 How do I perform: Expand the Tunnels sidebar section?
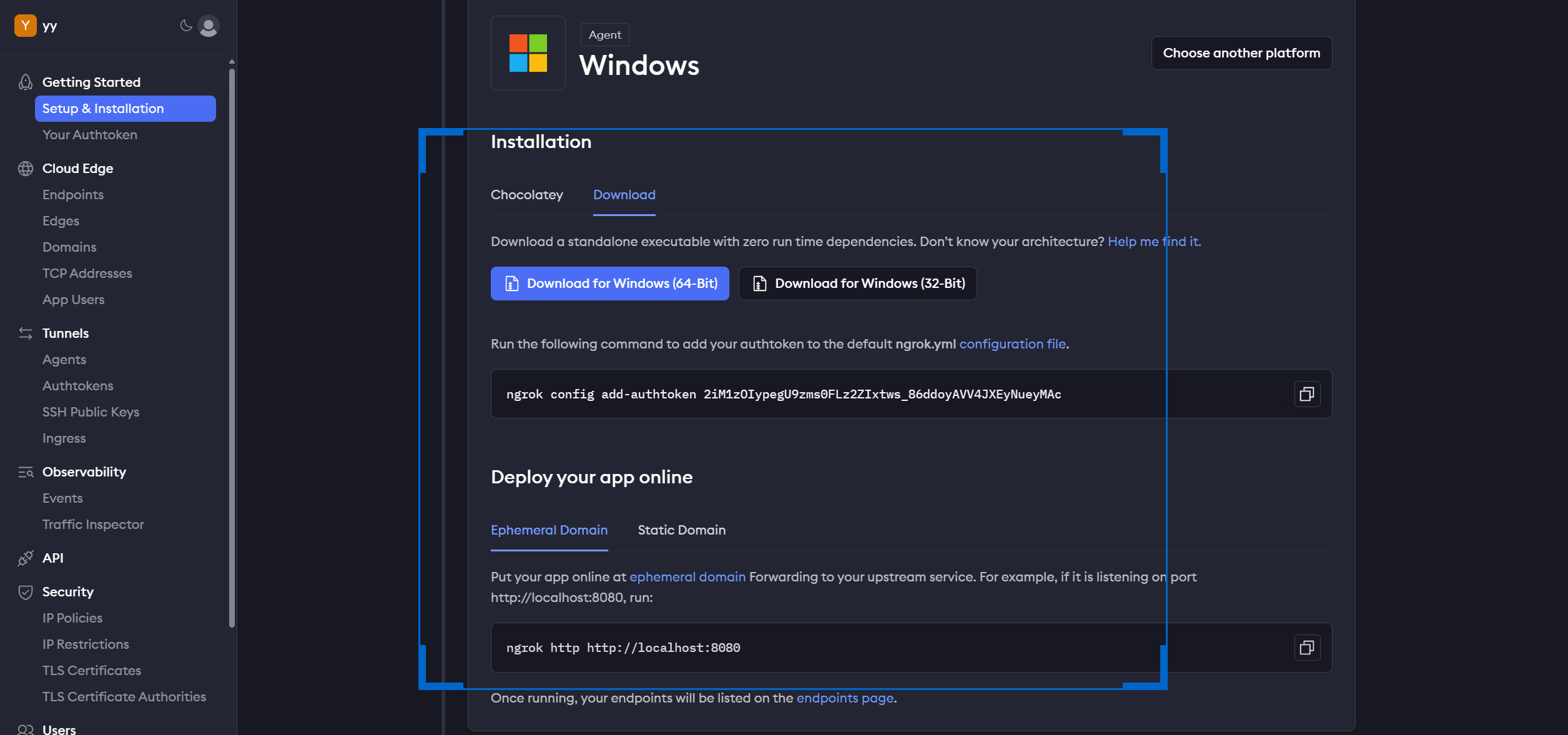point(66,333)
